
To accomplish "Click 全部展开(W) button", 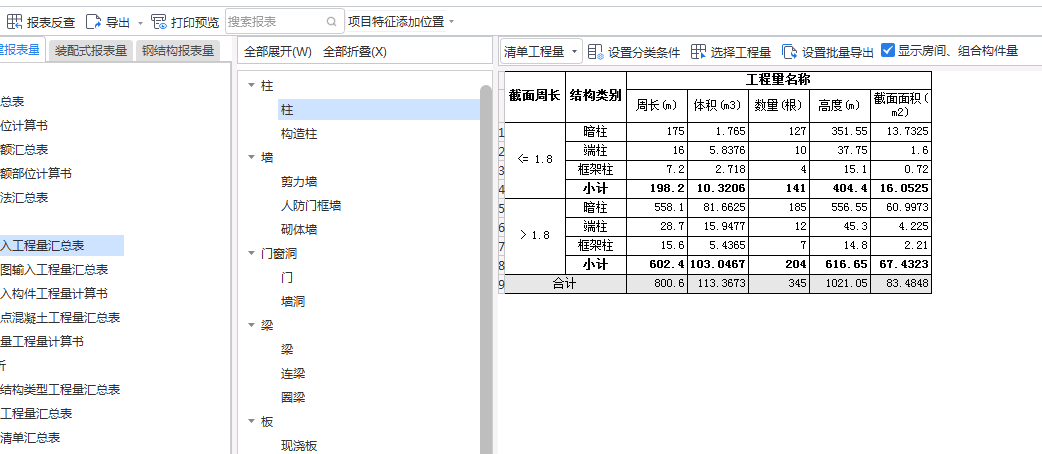I will 278,51.
